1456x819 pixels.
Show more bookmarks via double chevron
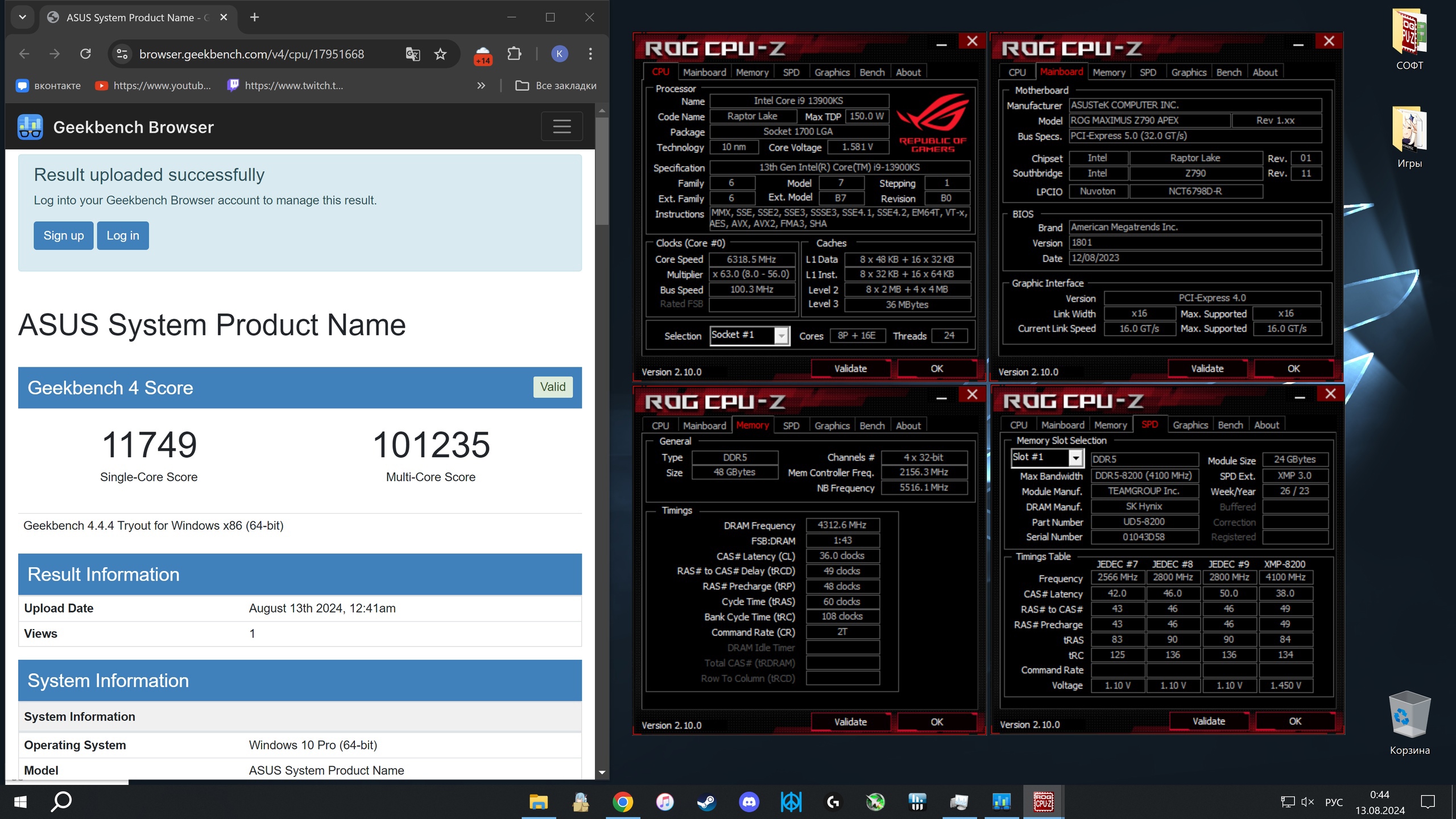point(481,85)
